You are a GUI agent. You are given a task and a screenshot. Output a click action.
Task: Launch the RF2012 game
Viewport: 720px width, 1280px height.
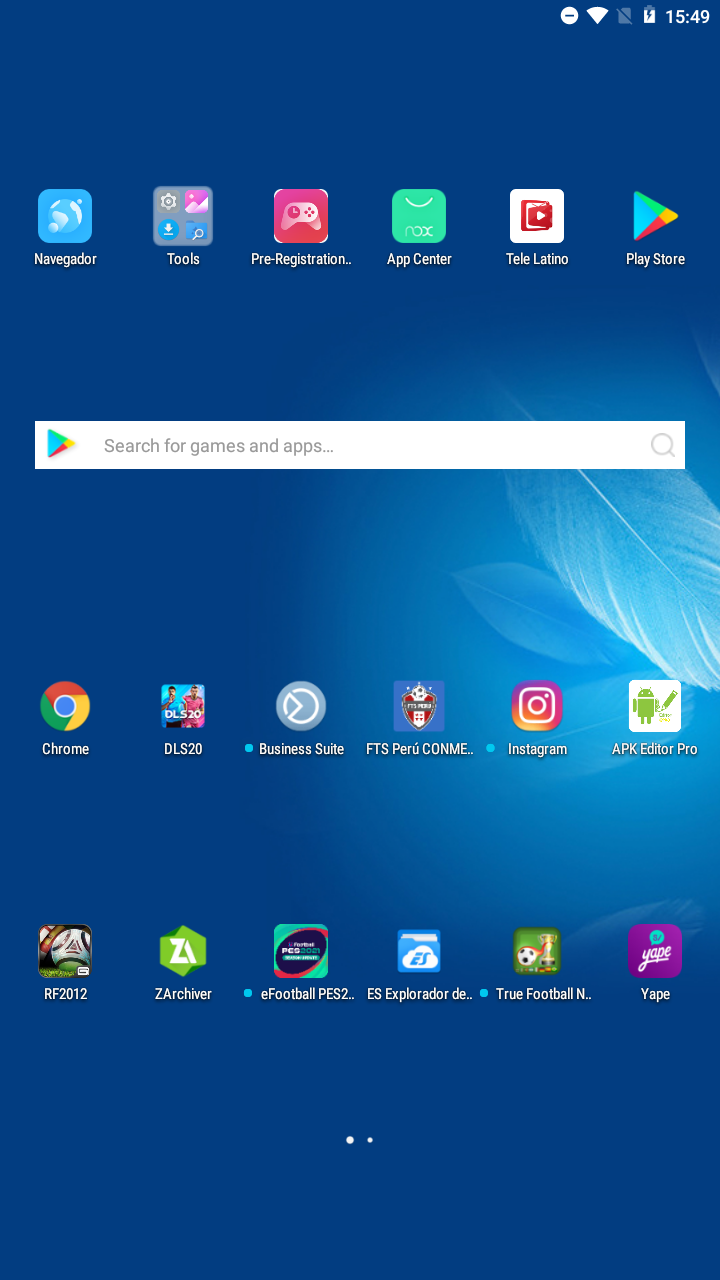[65, 951]
